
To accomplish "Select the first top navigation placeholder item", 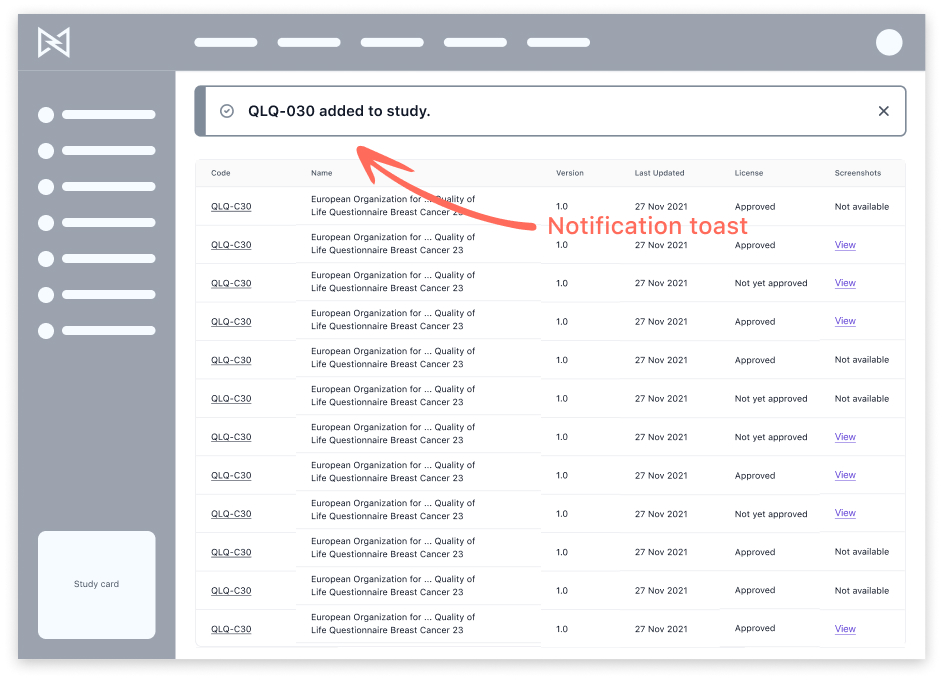I will point(226,42).
